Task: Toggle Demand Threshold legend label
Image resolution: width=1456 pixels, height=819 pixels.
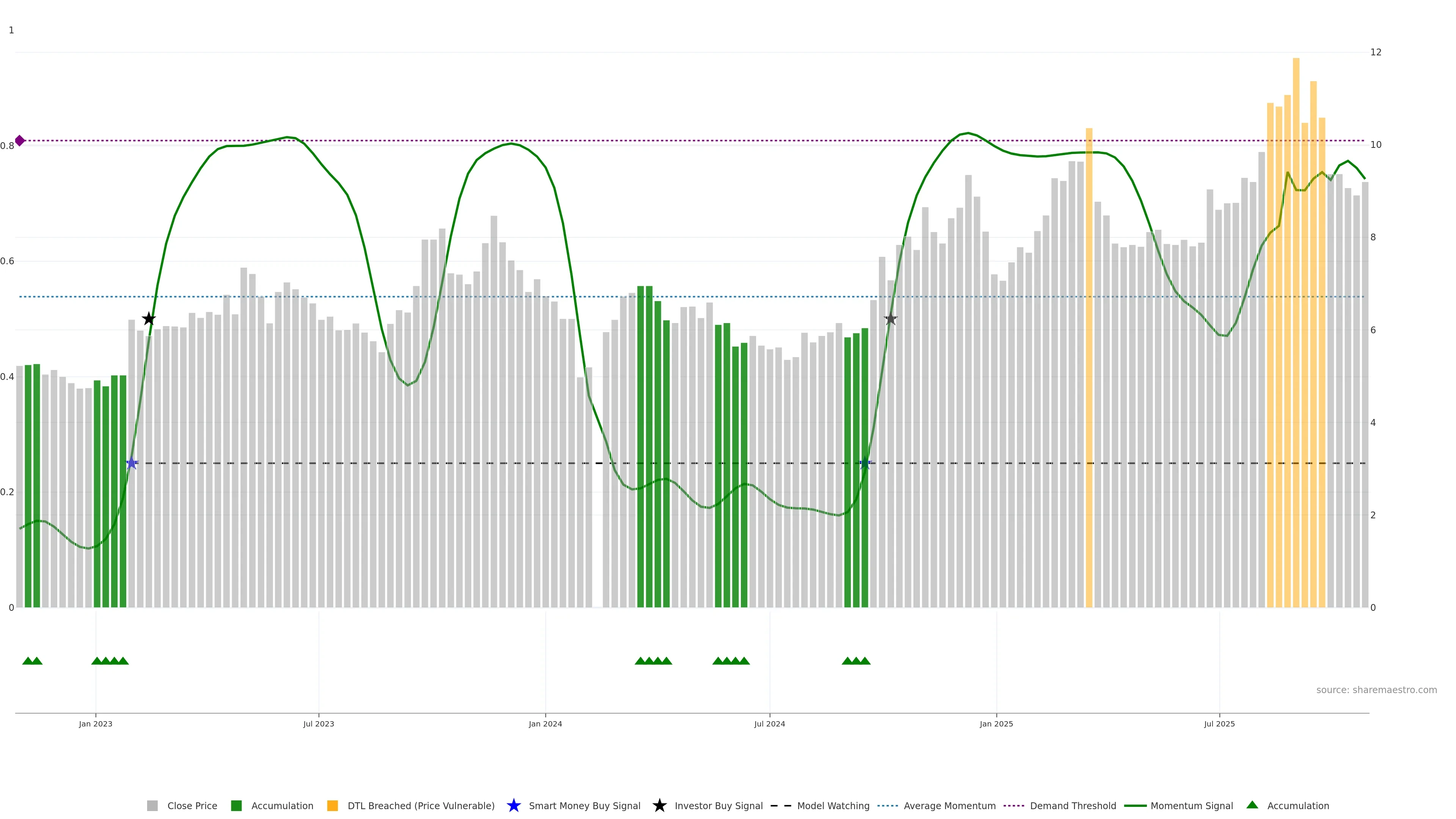Action: click(x=1073, y=806)
